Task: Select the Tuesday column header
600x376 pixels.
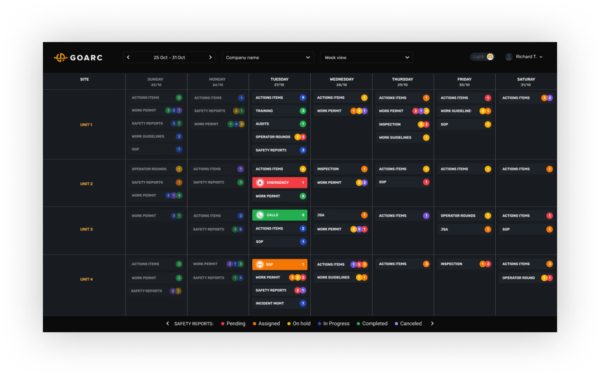Action: coord(279,81)
